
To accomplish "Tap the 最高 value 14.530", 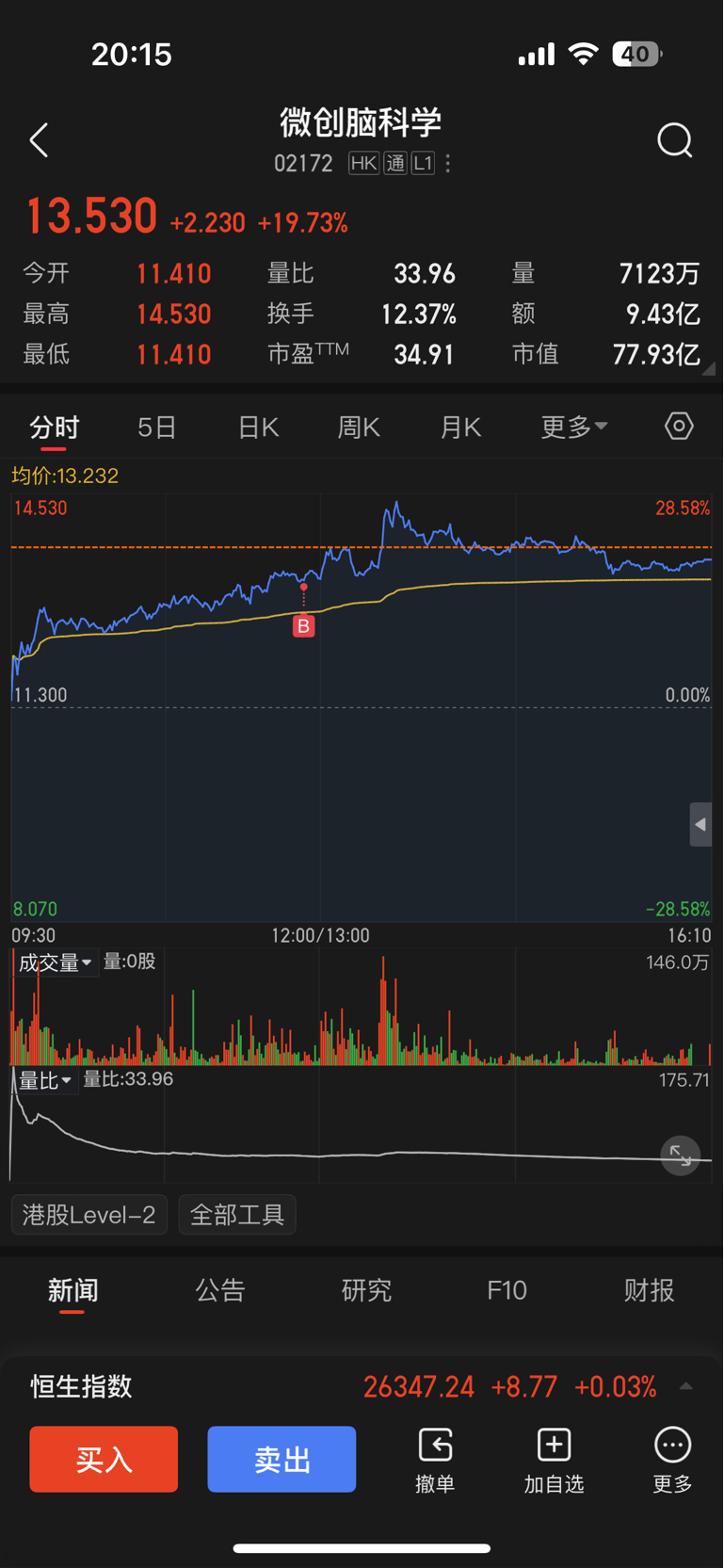I will (x=174, y=315).
